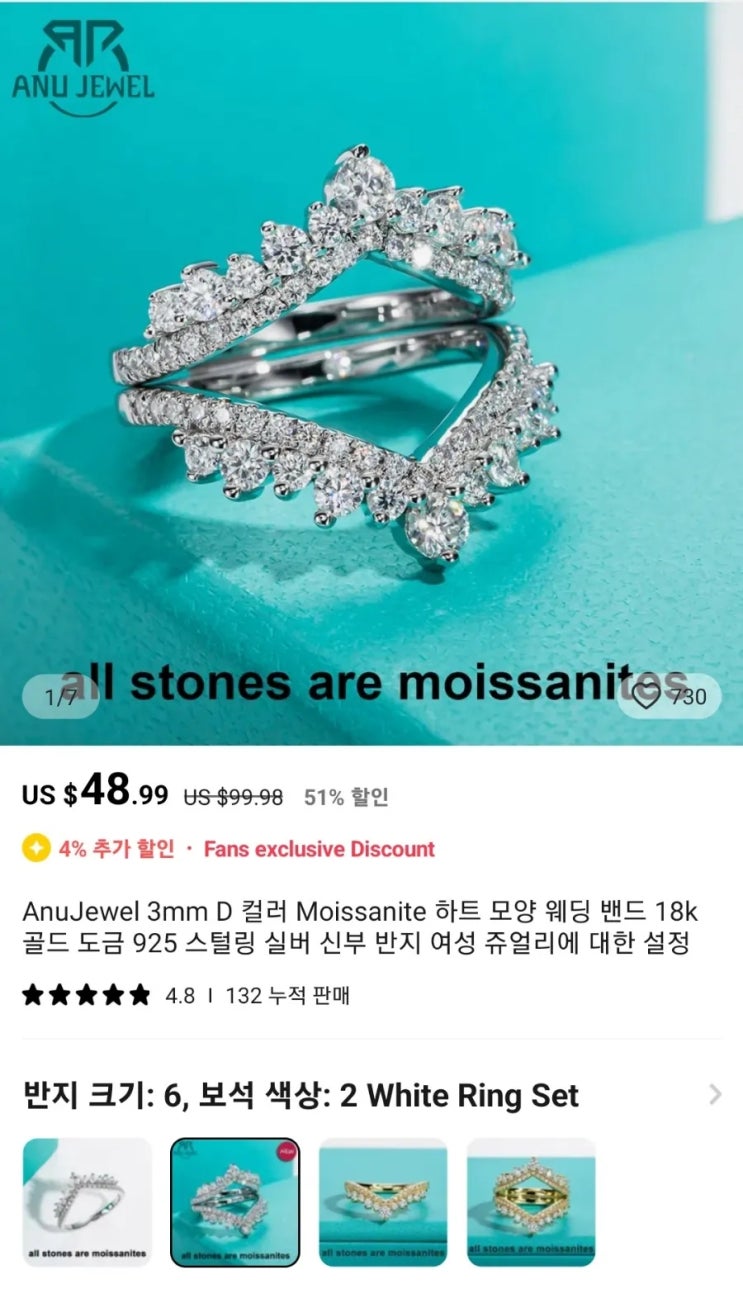
Task: Select the 2 White Ring Set thumbnail
Action: pos(235,1203)
